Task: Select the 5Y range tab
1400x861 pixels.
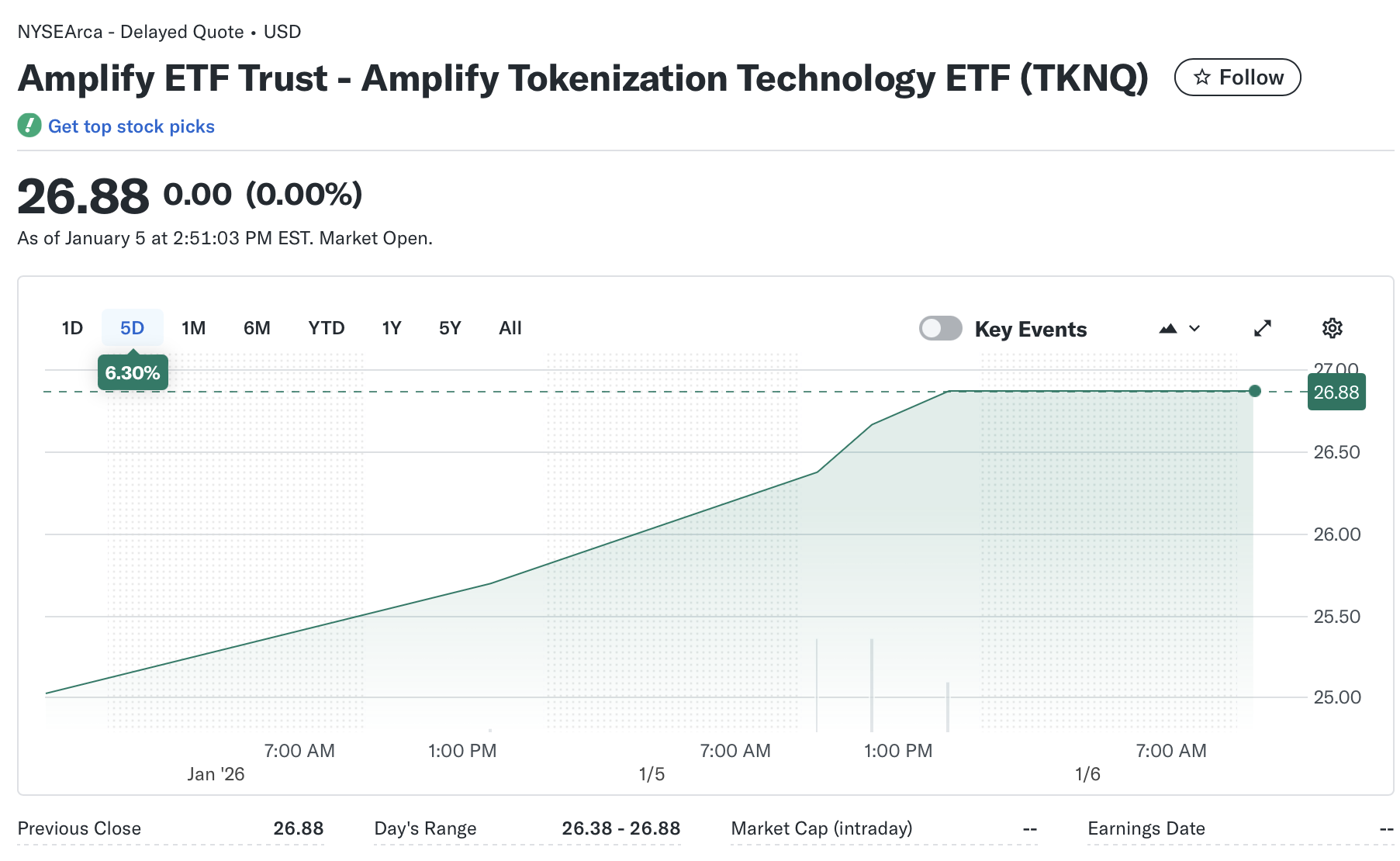Action: coord(449,328)
